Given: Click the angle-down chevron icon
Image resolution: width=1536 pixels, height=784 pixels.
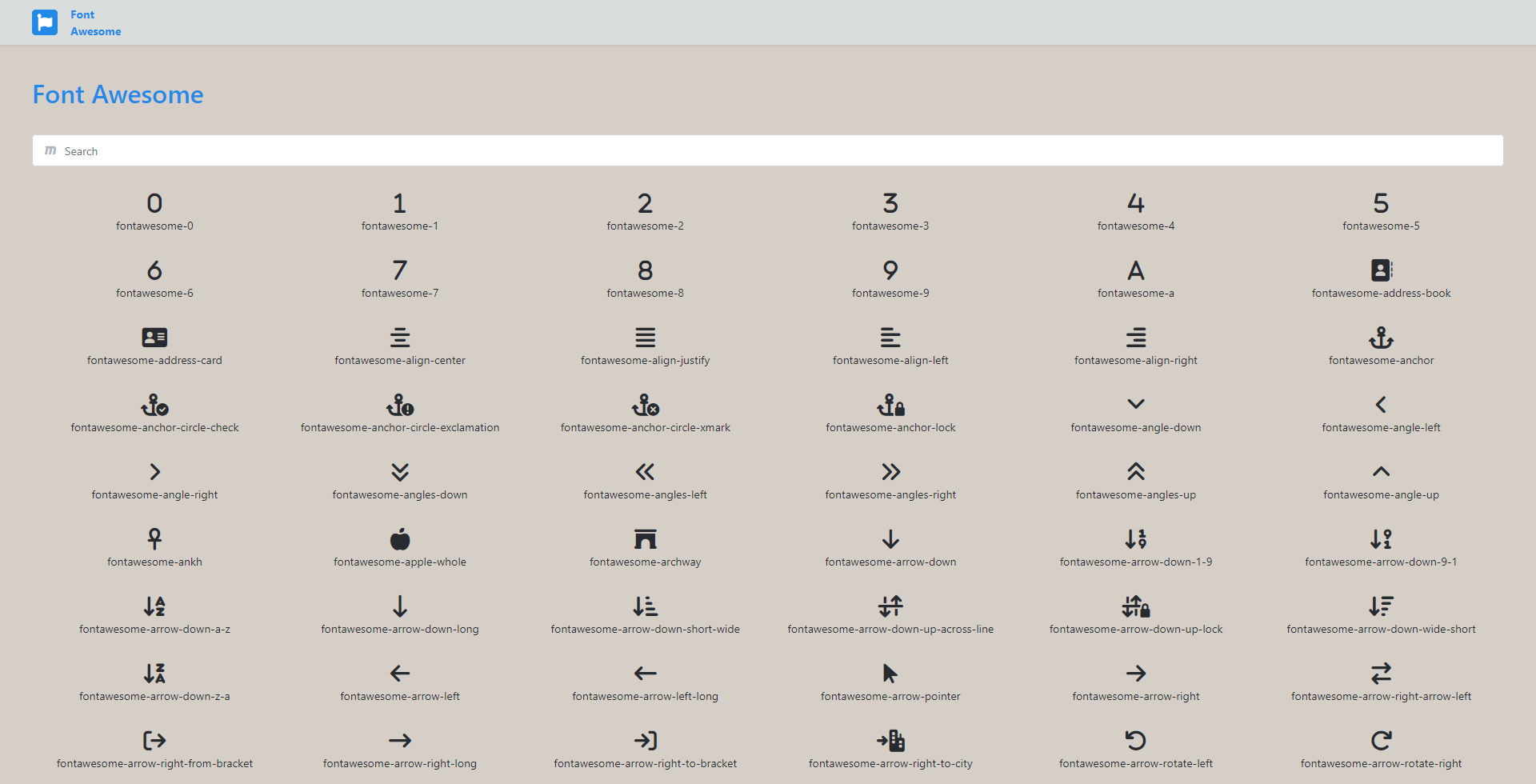Looking at the screenshot, I should point(1135,405).
